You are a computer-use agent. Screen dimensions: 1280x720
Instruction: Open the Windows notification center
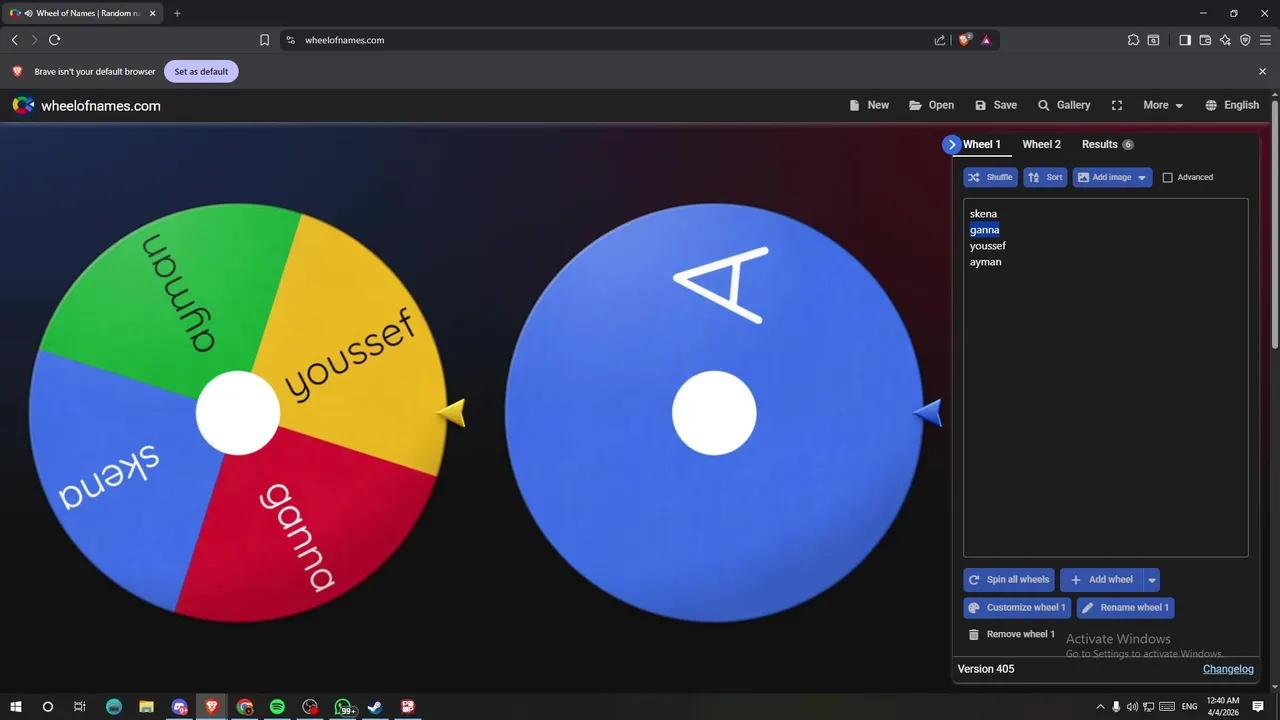pos(1258,707)
